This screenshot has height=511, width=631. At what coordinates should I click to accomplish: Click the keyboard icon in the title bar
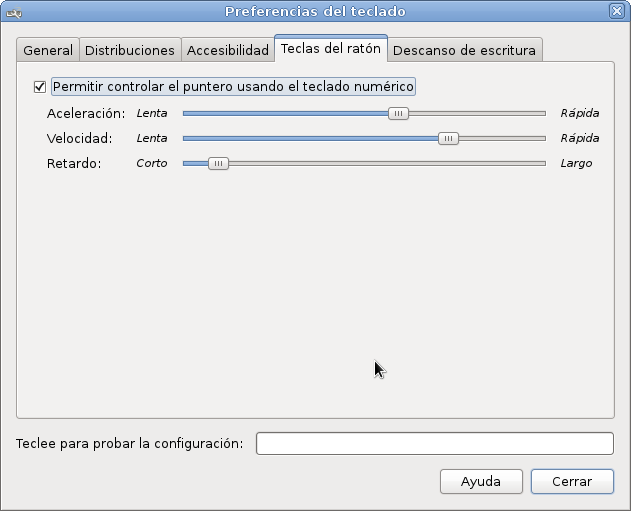pos(14,13)
